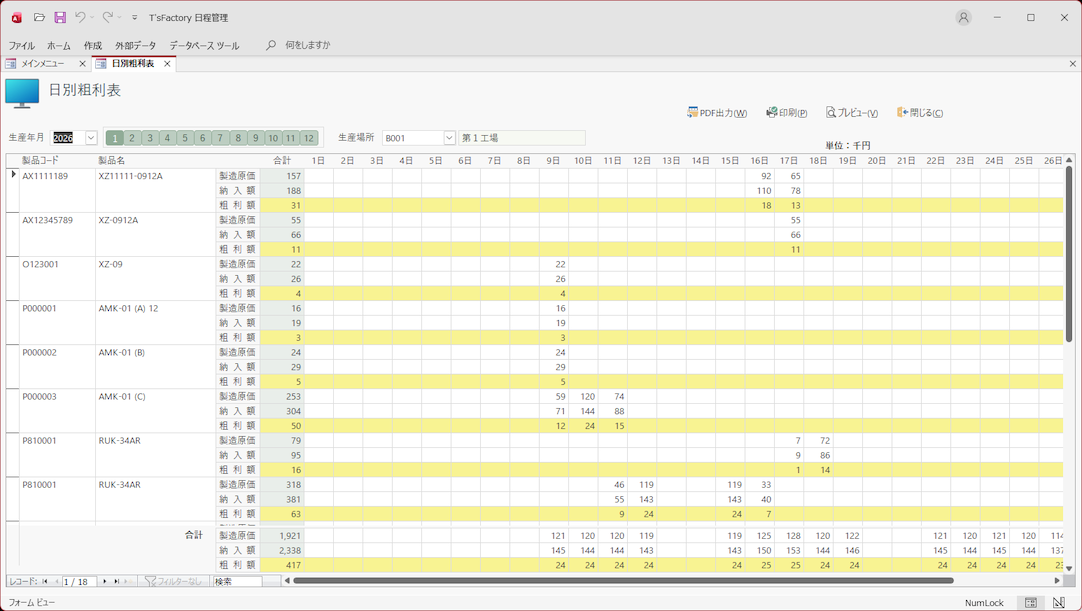Viewport: 1082px width, 611px height.
Task: Open the Customize Quick Access Toolbar dropdown
Action: [135, 18]
